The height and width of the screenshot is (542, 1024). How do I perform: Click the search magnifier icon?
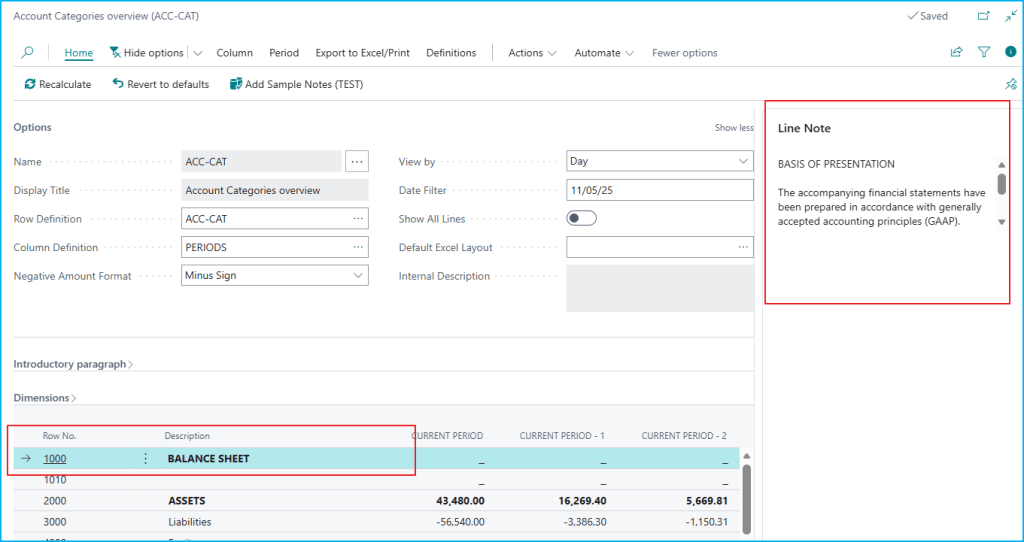(x=28, y=53)
